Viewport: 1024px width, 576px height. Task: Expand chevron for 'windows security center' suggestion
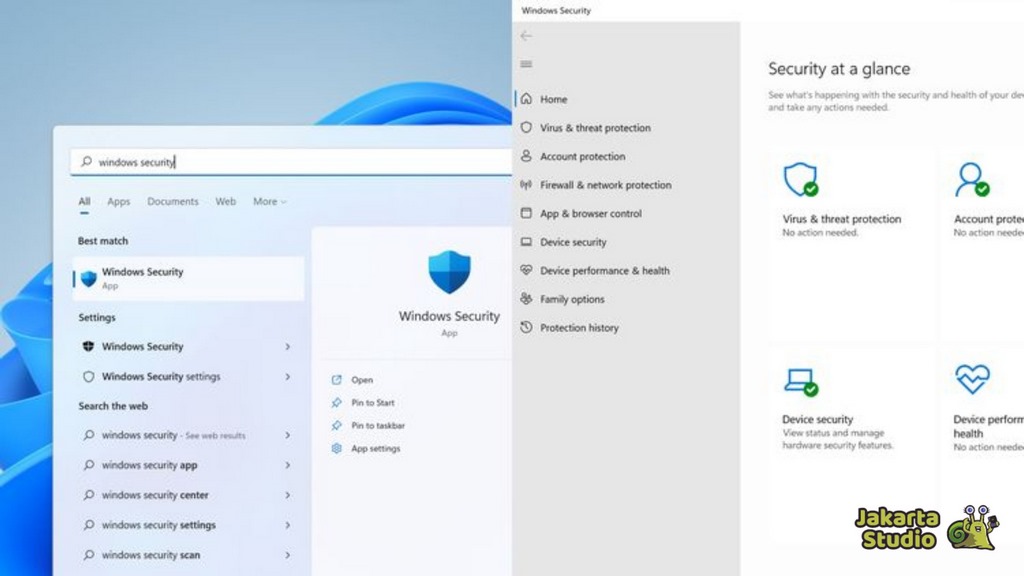tap(287, 495)
